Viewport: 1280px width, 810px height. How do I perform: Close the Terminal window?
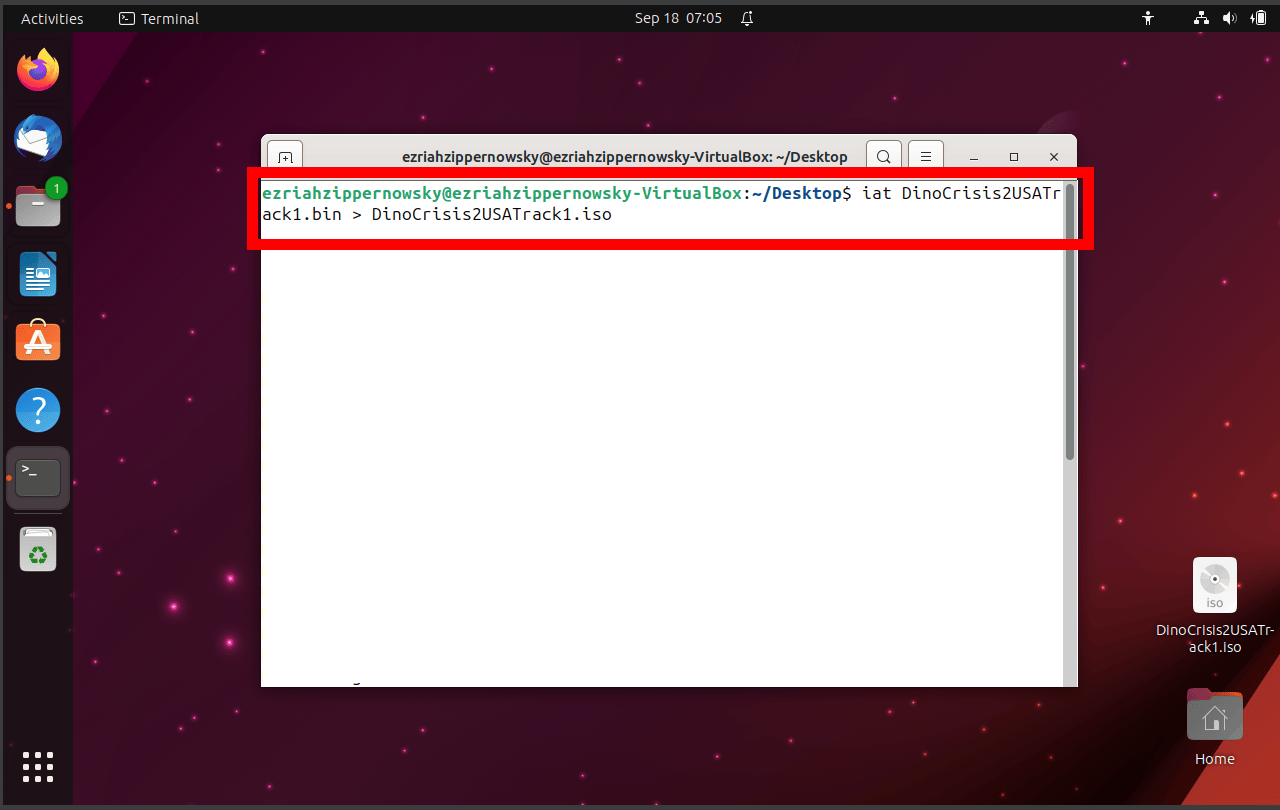(x=1053, y=157)
